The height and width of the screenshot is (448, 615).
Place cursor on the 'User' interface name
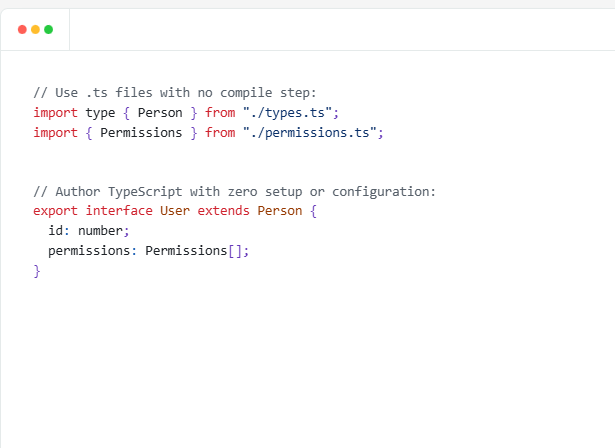click(x=175, y=211)
